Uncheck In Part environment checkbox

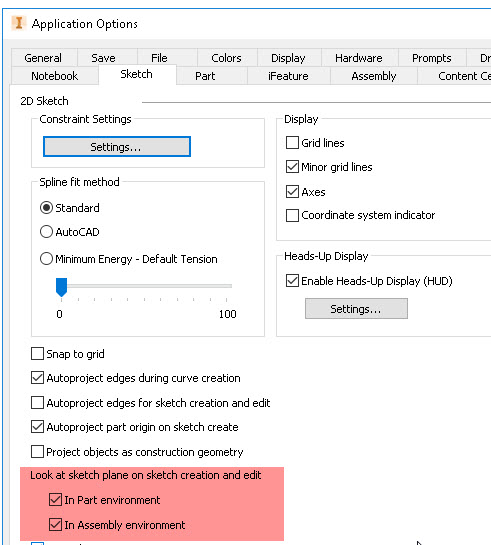pos(55,499)
